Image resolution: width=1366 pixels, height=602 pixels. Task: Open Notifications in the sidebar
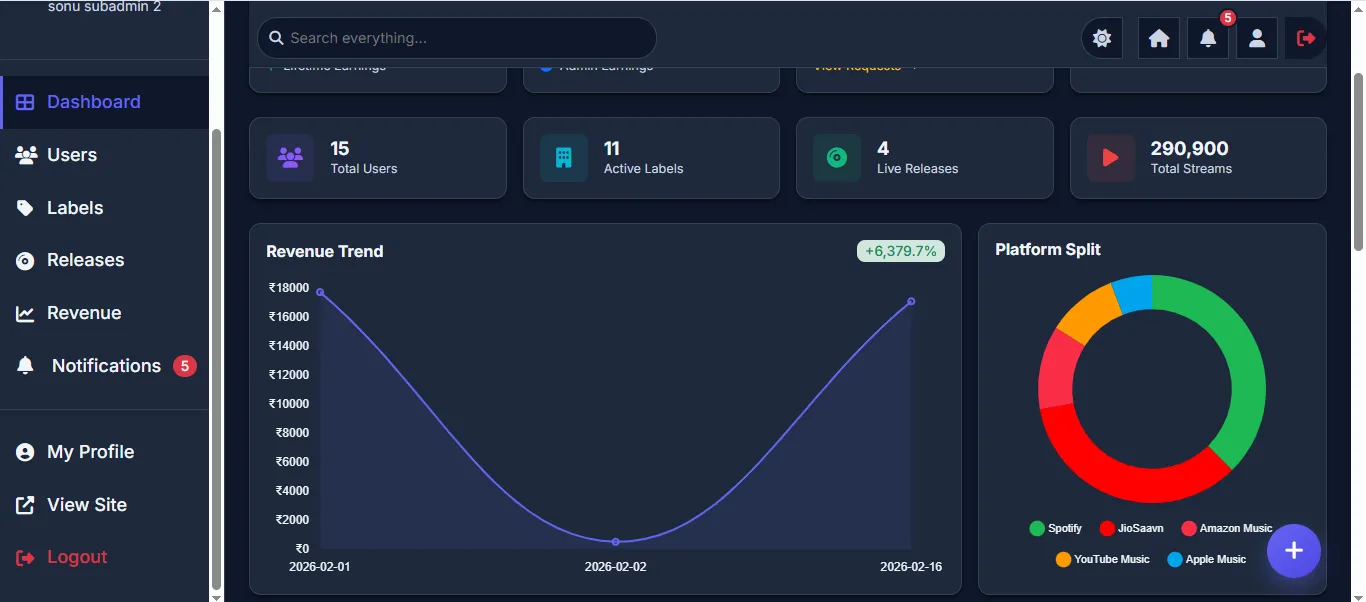[104, 366]
